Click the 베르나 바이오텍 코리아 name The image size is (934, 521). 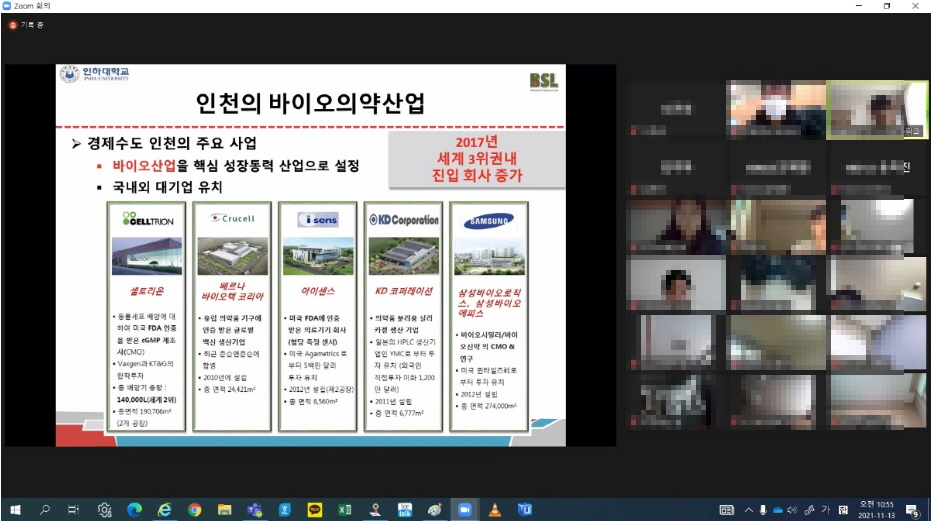pos(232,291)
